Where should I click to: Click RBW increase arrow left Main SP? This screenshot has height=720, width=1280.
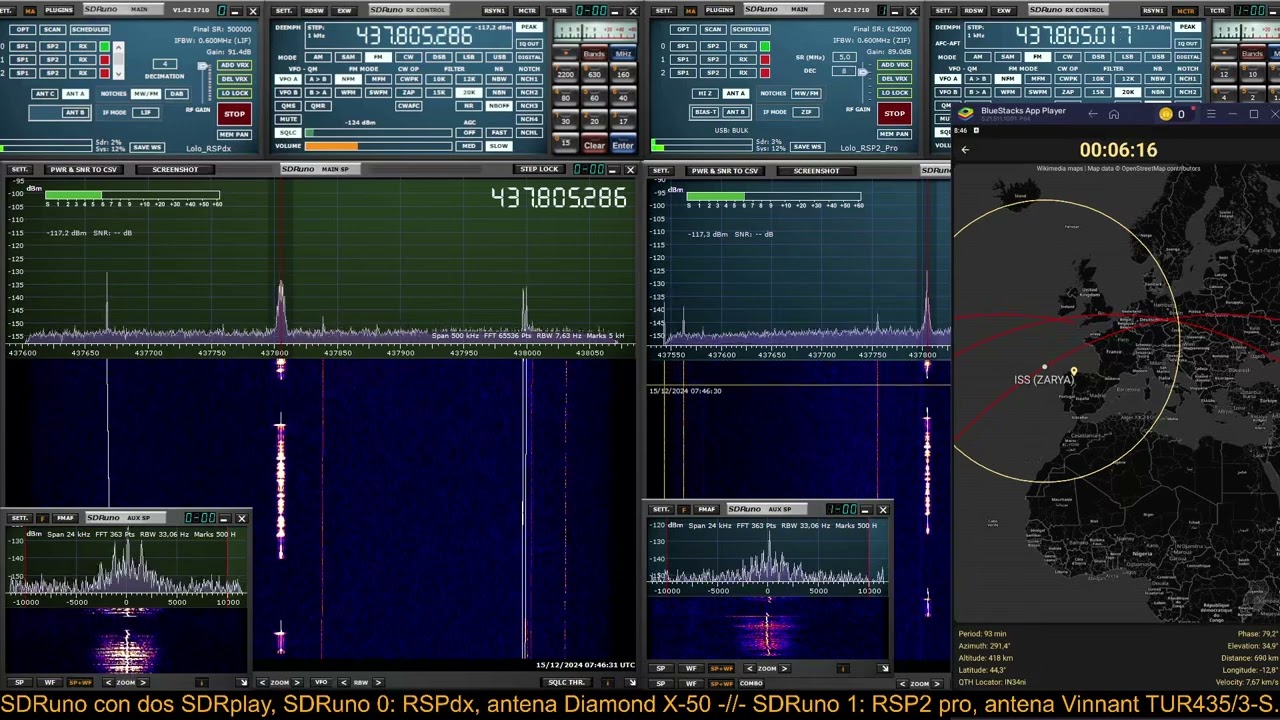[378, 682]
